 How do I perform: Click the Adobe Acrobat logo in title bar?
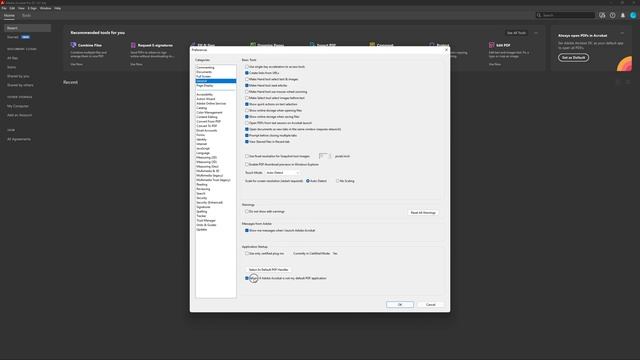(2, 2)
